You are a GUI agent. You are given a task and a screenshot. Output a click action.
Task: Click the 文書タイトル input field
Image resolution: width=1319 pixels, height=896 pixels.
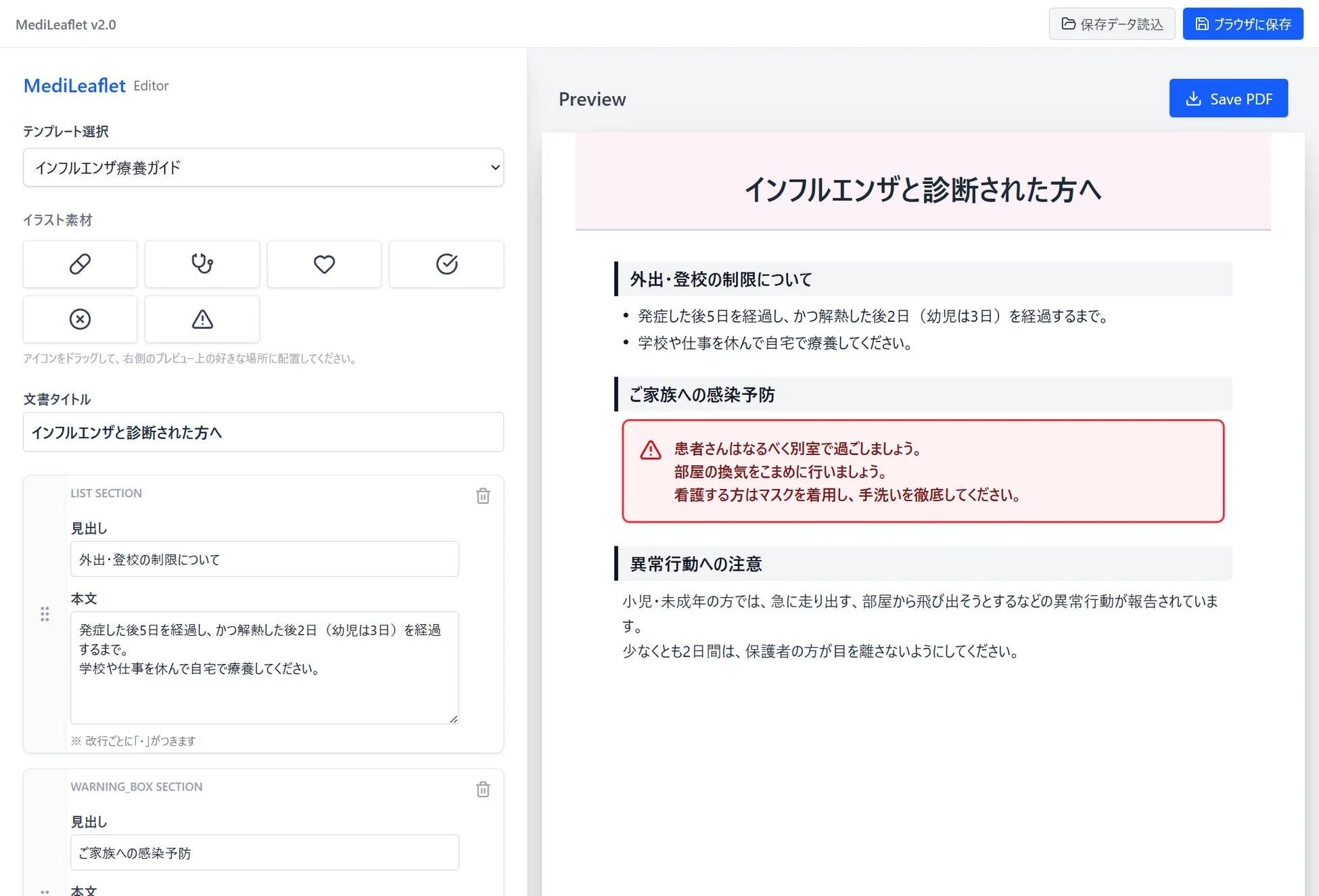tap(263, 431)
